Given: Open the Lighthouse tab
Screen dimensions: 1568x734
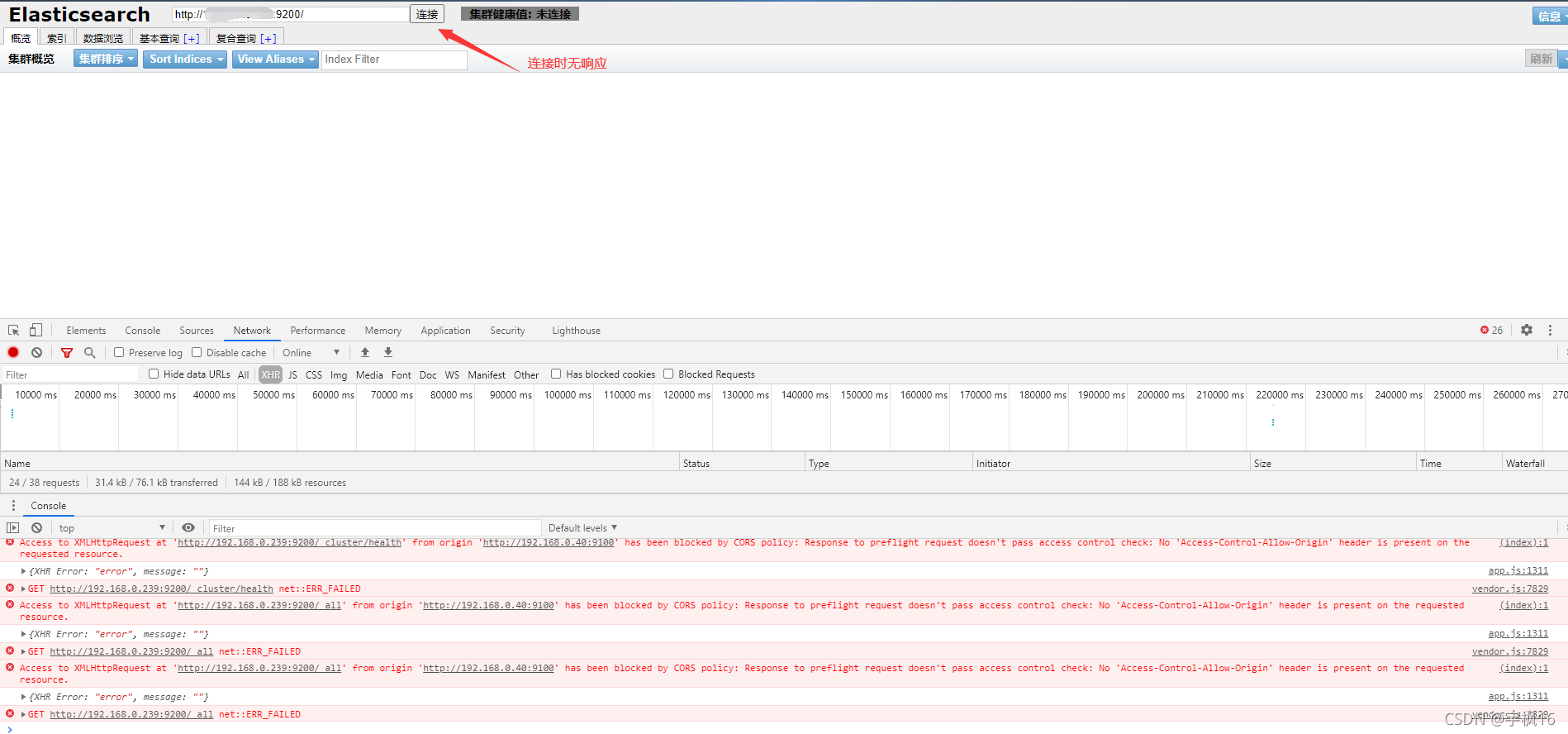Looking at the screenshot, I should click(x=576, y=330).
